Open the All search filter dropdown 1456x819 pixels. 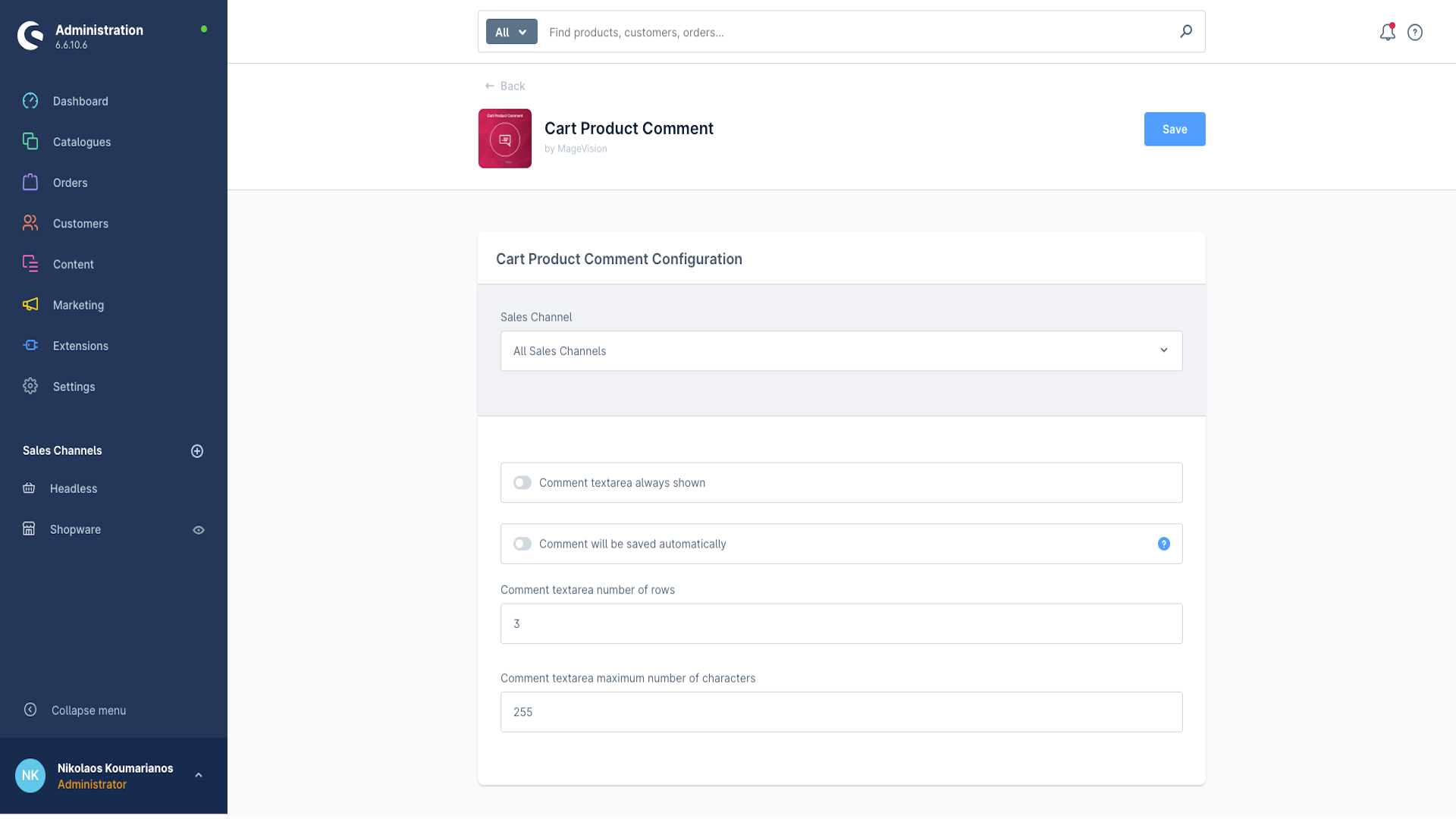pyautogui.click(x=511, y=32)
